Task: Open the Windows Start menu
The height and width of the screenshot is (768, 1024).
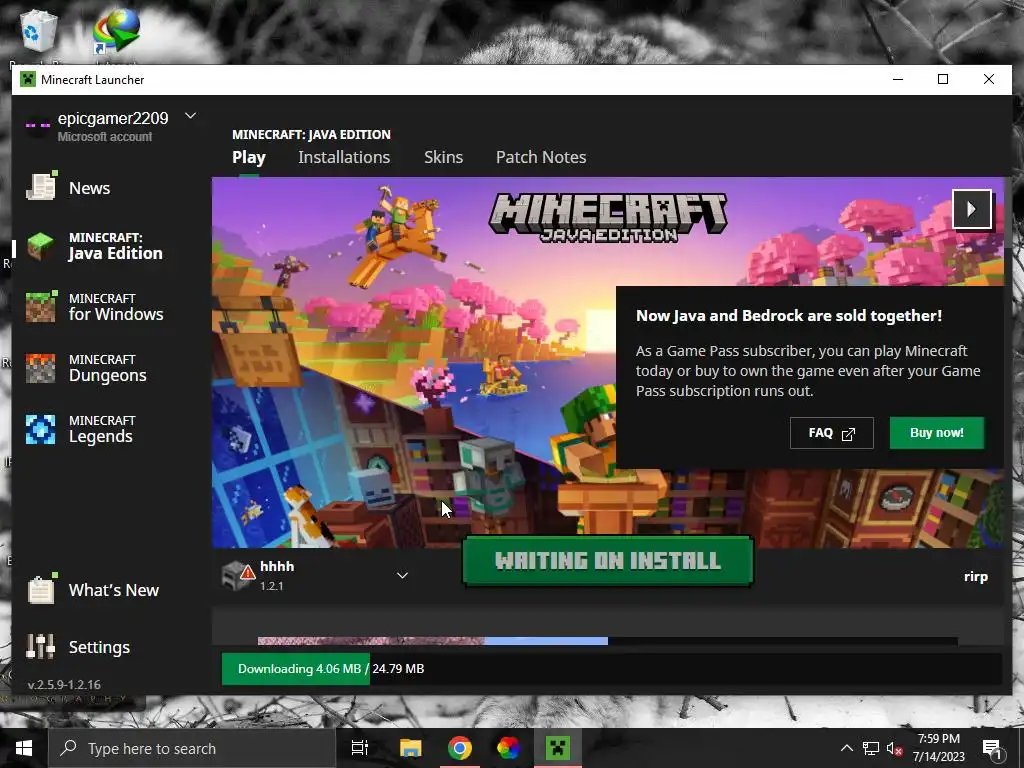Action: point(24,748)
